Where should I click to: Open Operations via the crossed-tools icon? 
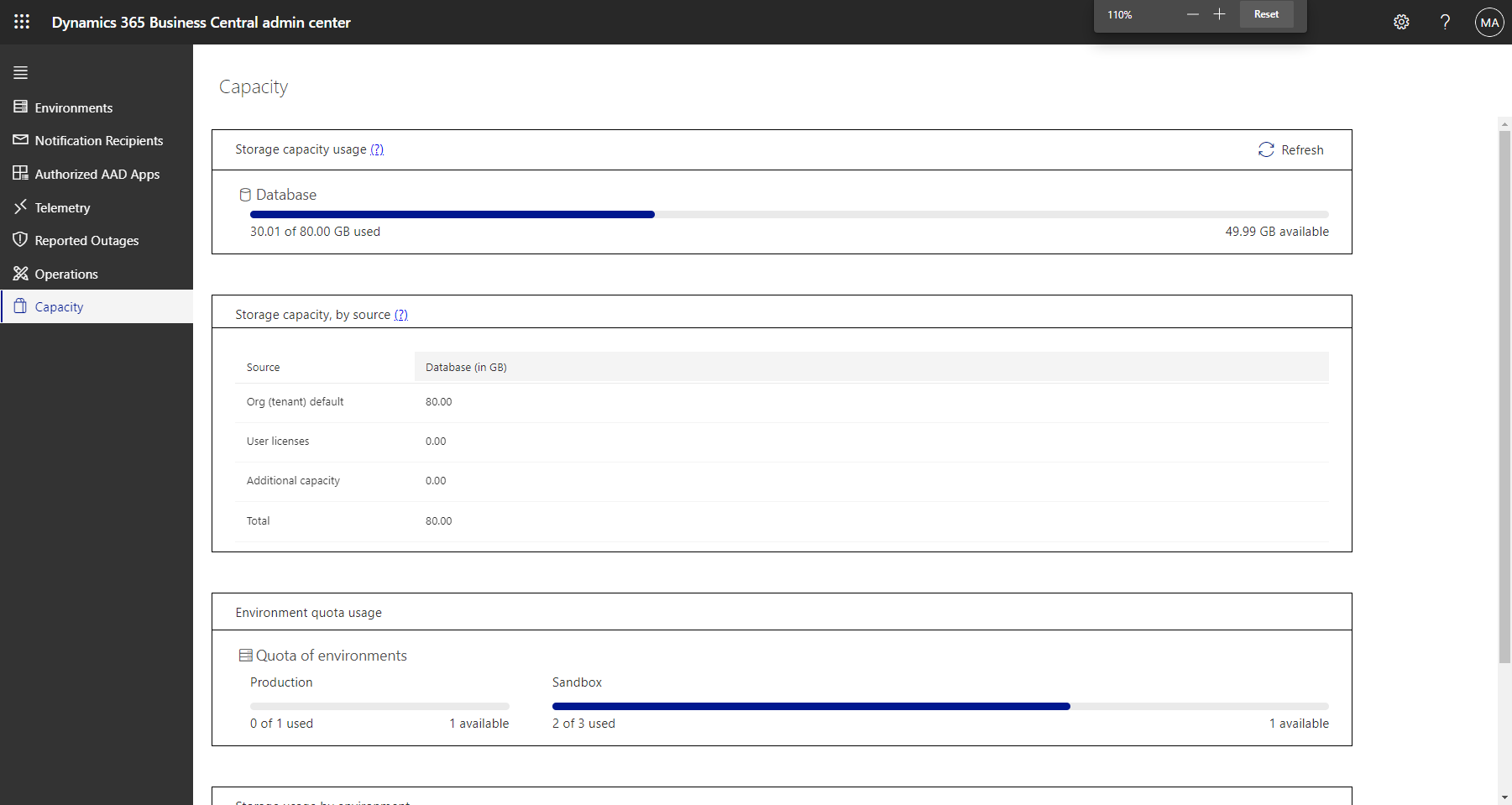click(20, 274)
